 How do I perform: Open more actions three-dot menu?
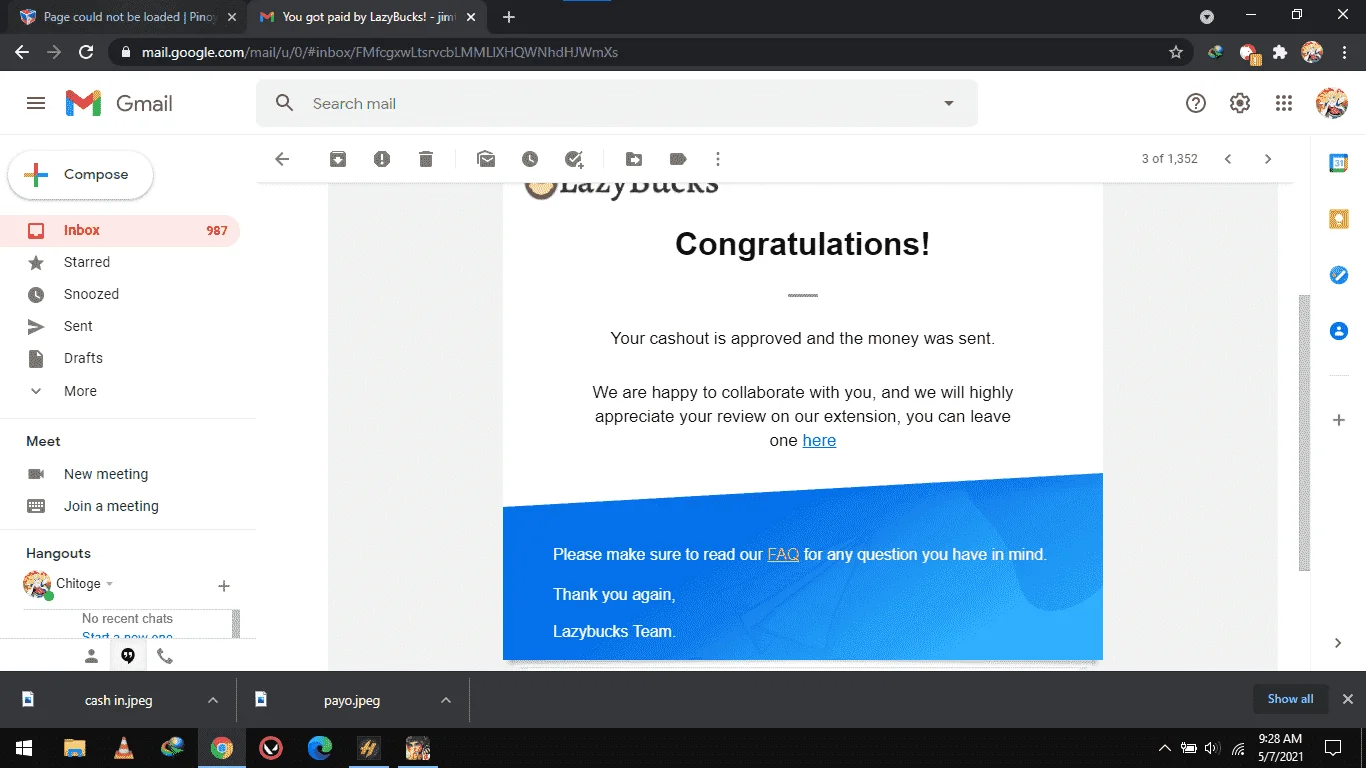[x=718, y=159]
